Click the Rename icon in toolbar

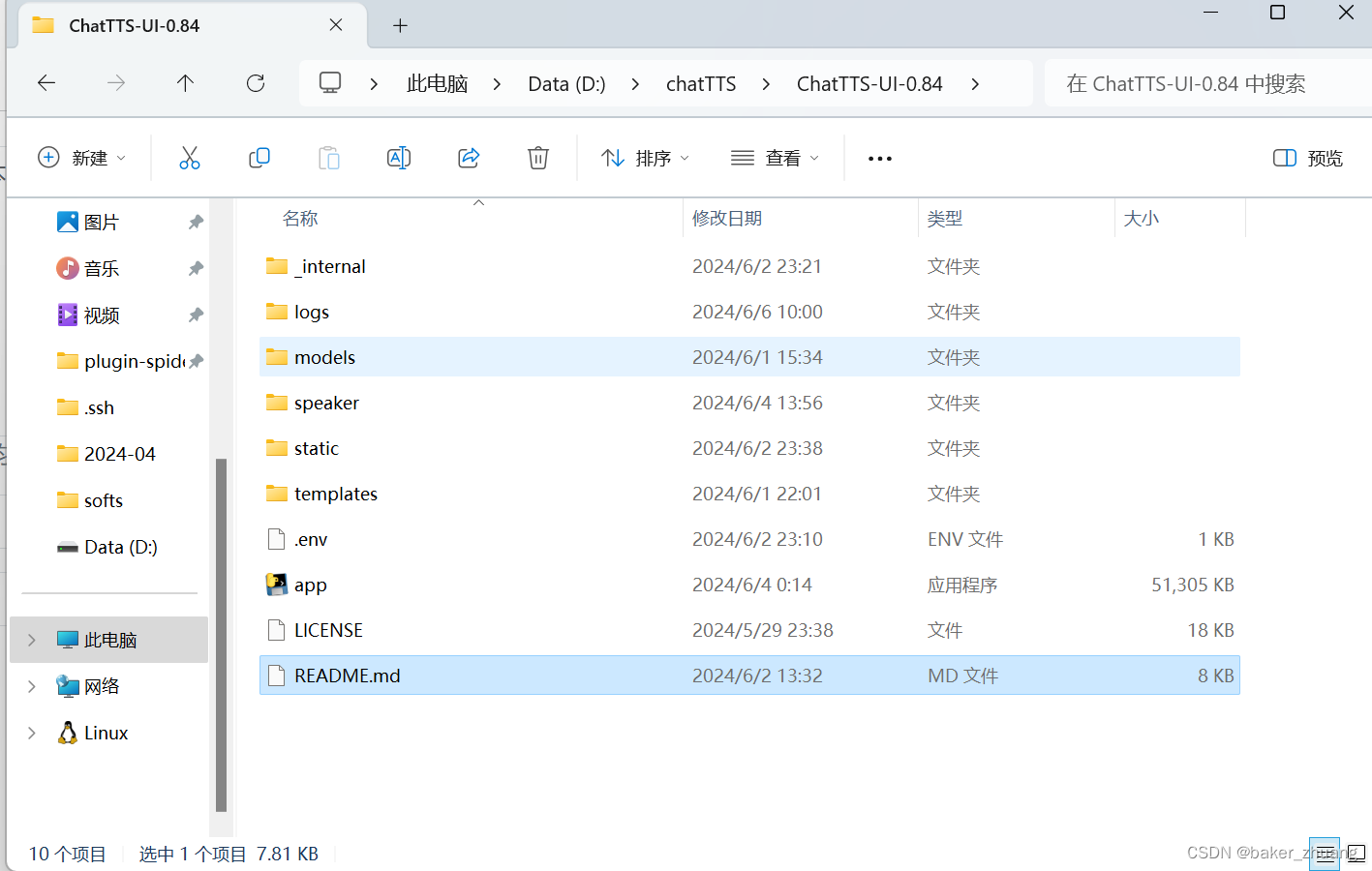tap(399, 158)
